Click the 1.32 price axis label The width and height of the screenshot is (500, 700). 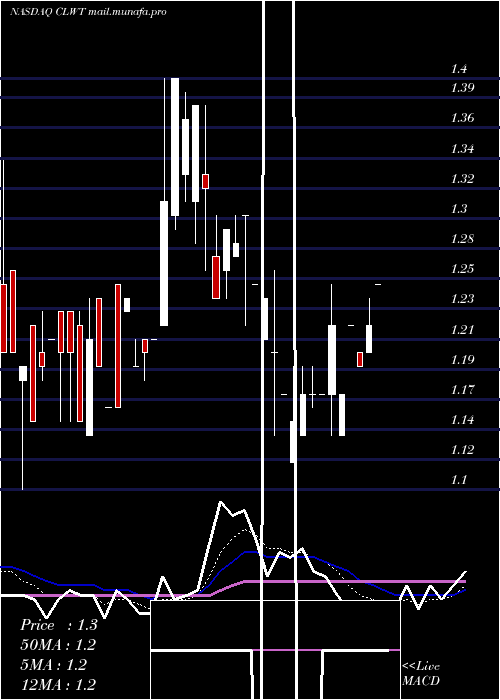(x=462, y=179)
